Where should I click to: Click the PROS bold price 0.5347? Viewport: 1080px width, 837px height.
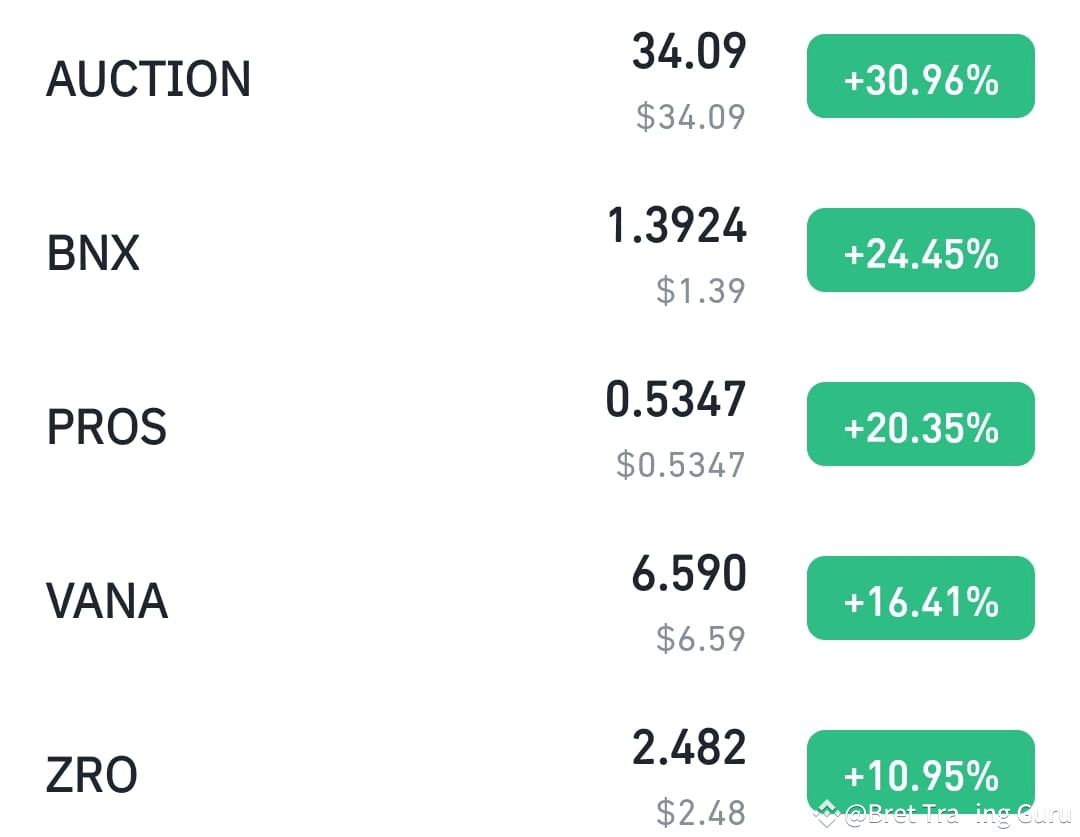point(676,400)
